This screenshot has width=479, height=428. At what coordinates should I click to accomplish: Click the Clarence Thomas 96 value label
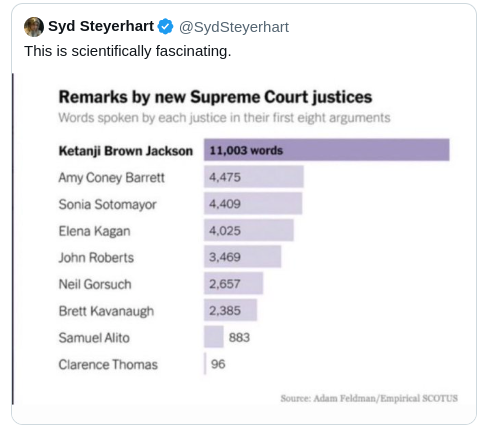(x=218, y=364)
